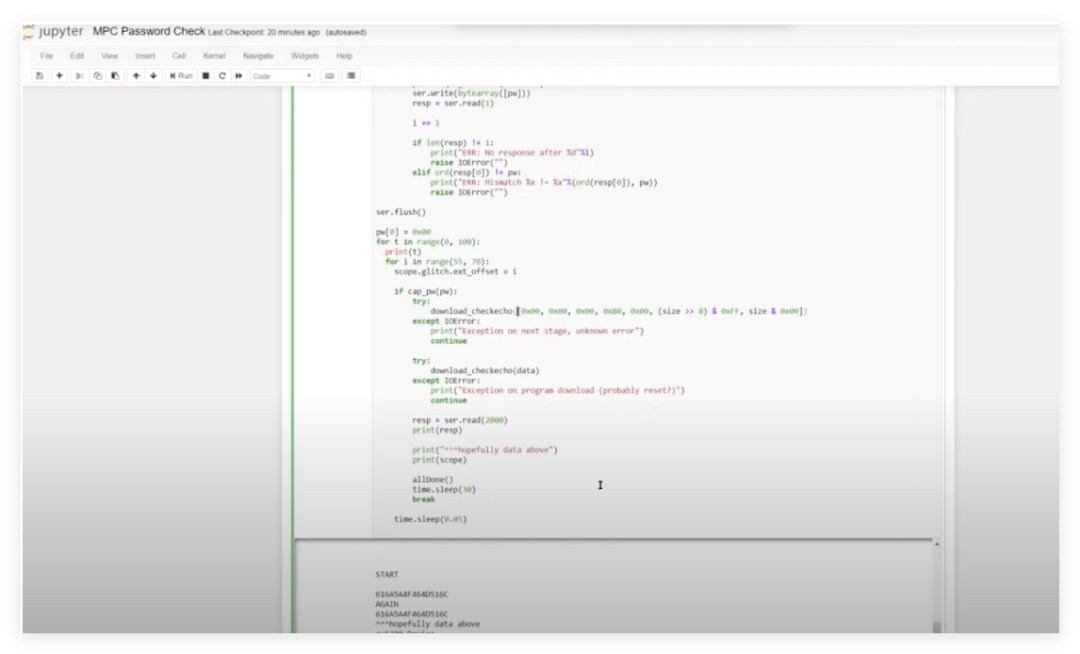Restart kernel and rerun all icon
1080x654 pixels.
click(239, 76)
